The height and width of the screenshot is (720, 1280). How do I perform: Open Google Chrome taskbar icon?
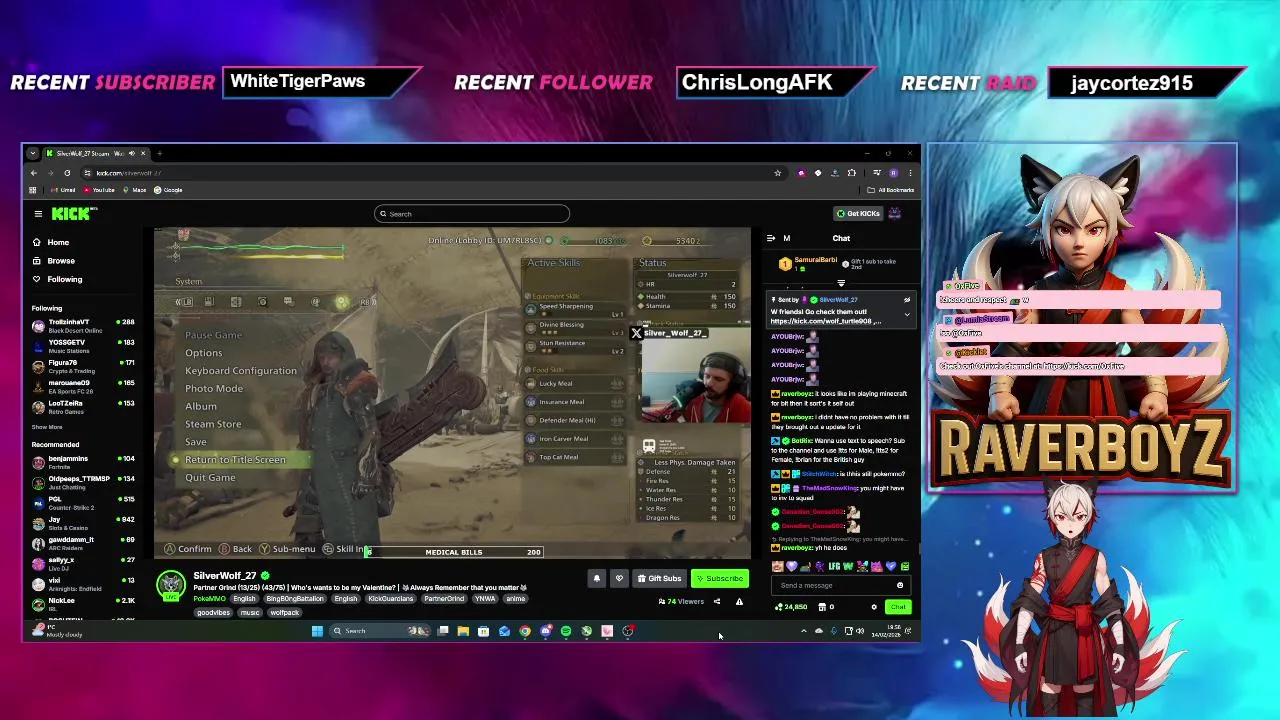click(x=524, y=631)
